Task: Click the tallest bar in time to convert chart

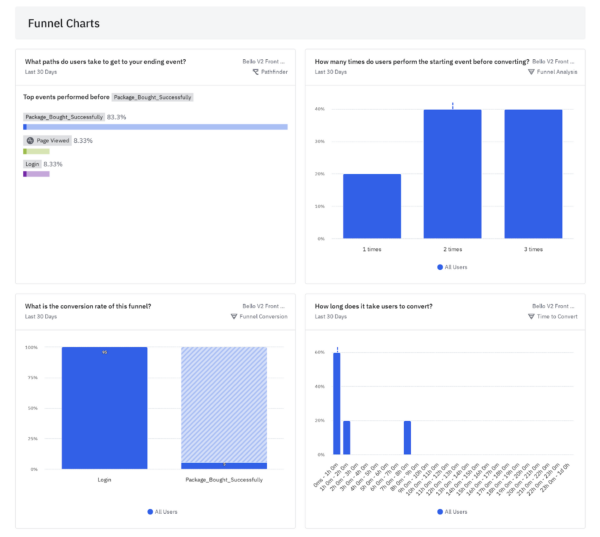Action: [x=337, y=404]
